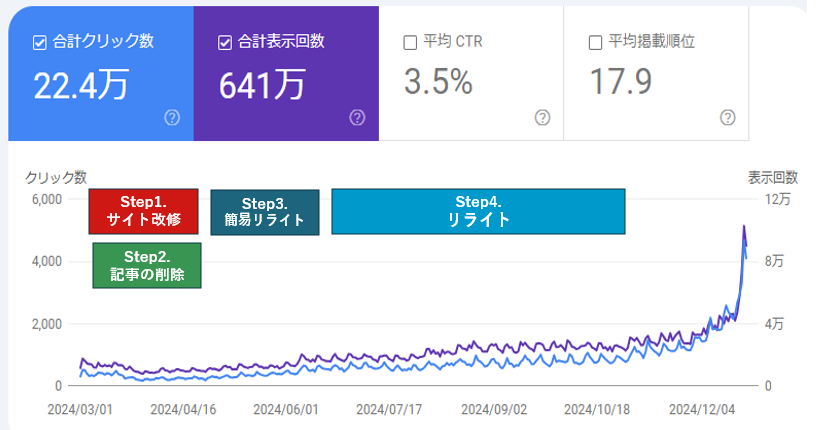Select the 641万 total impressions value
Image resolution: width=824 pixels, height=430 pixels.
[x=262, y=84]
